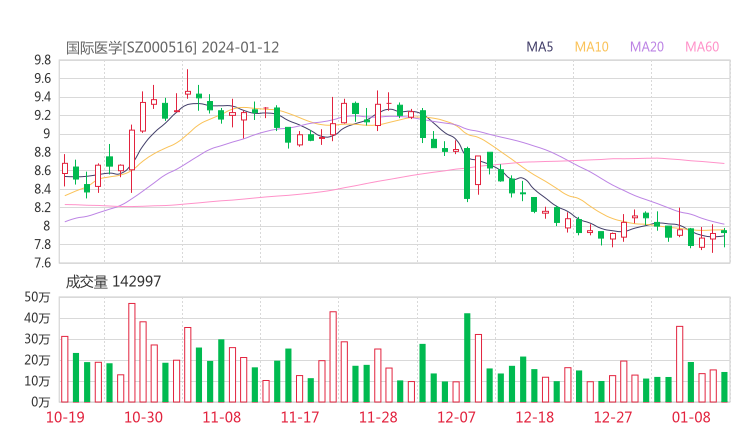
Task: Click the 8.2 price axis label
Action: pyautogui.click(x=42, y=208)
